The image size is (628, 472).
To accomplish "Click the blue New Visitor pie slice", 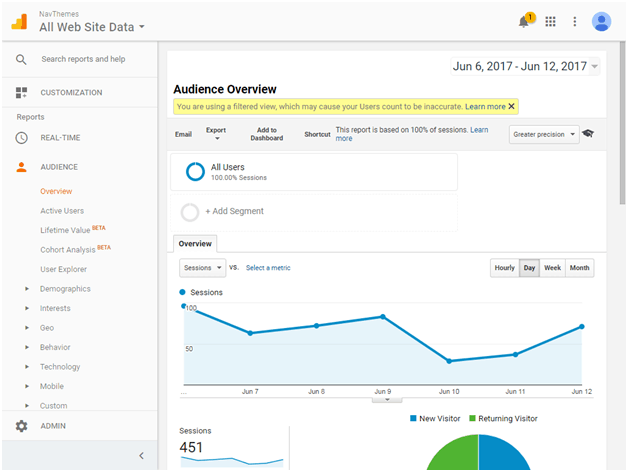I will [x=504, y=452].
